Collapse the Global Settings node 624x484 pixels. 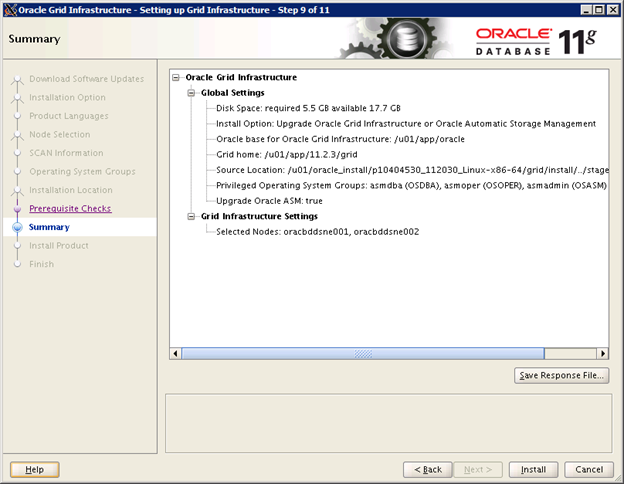coord(191,93)
